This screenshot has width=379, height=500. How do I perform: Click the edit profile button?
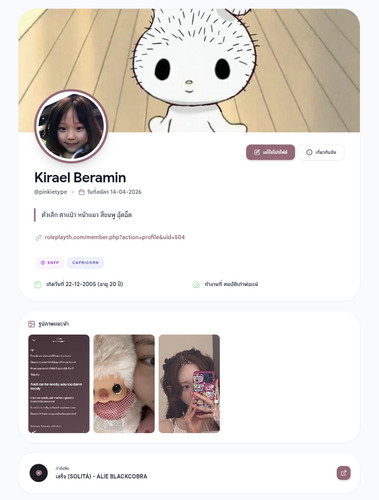[x=270, y=152]
